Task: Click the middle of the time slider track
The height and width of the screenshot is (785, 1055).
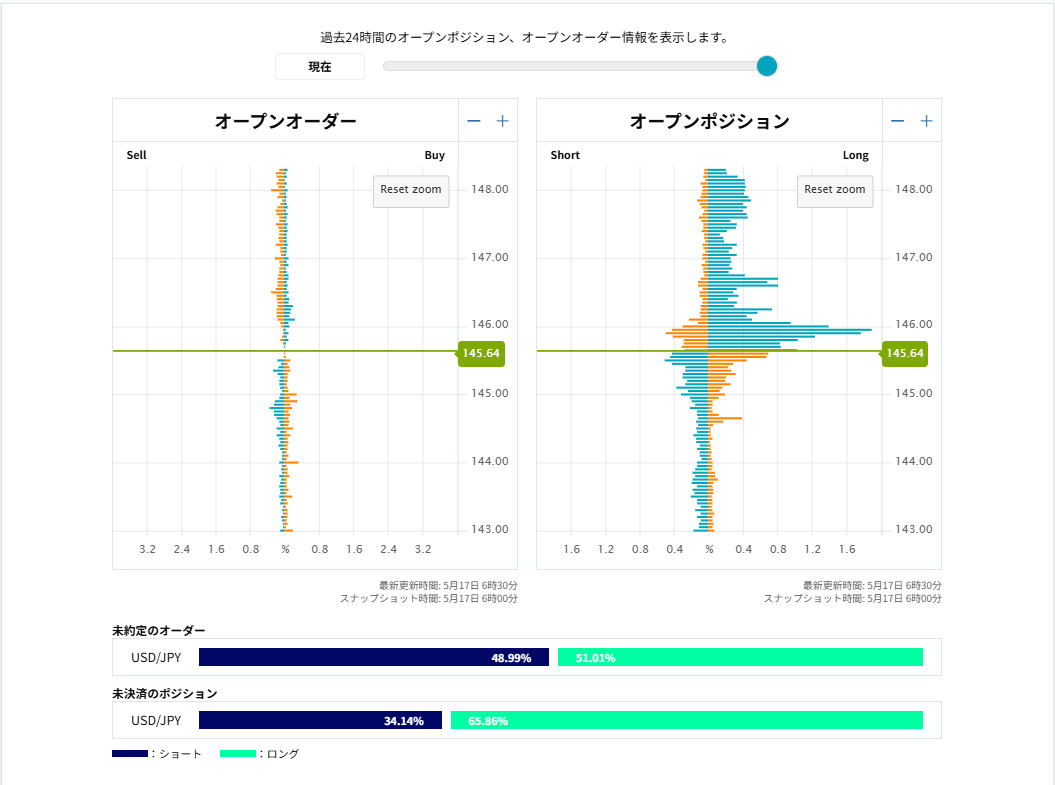Action: (x=575, y=66)
